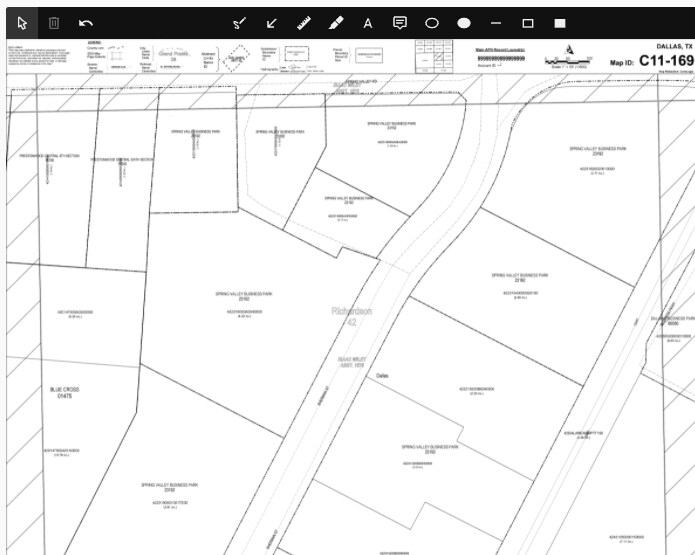
Task: Select the highlighter tool
Action: click(335, 22)
